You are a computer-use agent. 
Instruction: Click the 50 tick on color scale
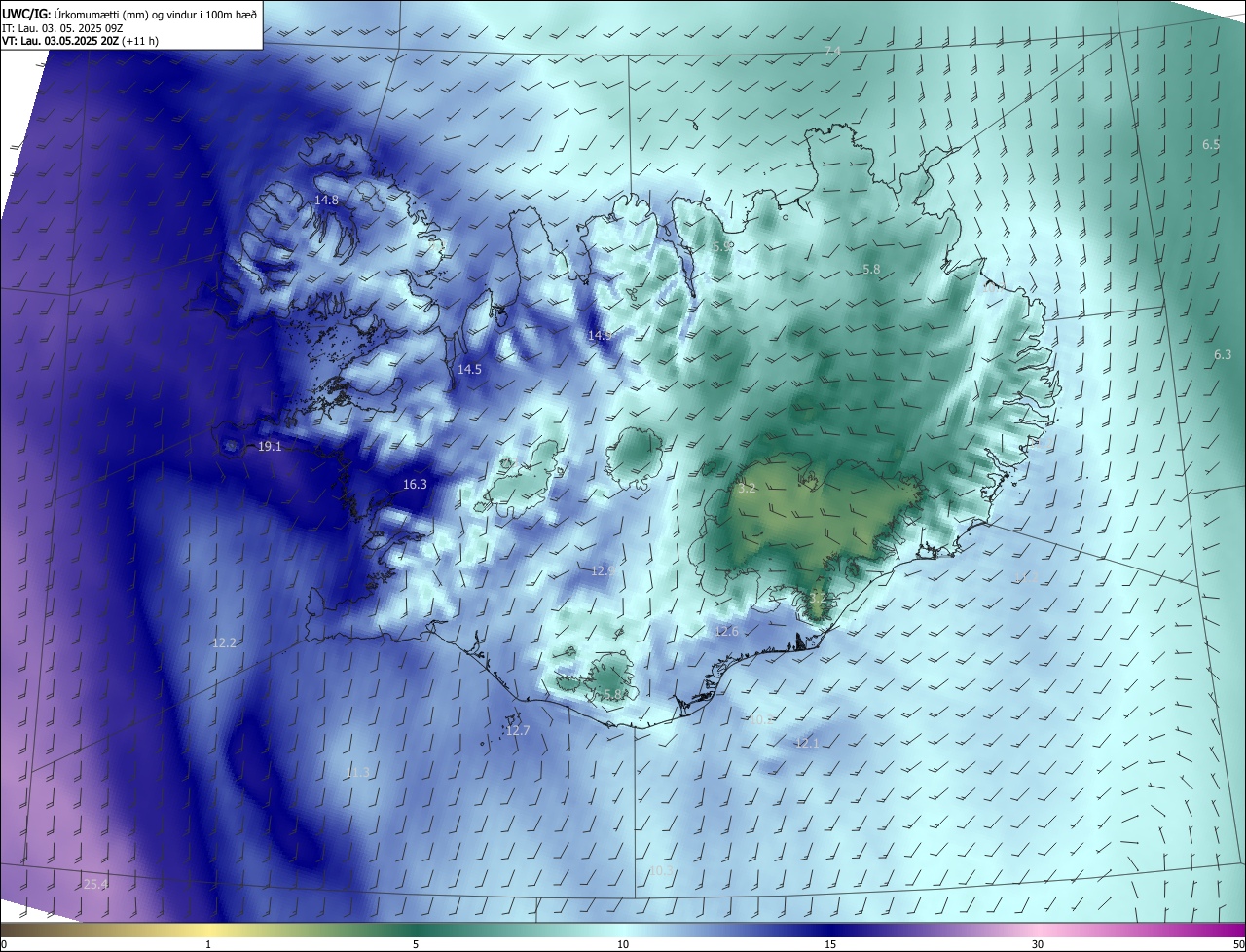click(x=1238, y=944)
